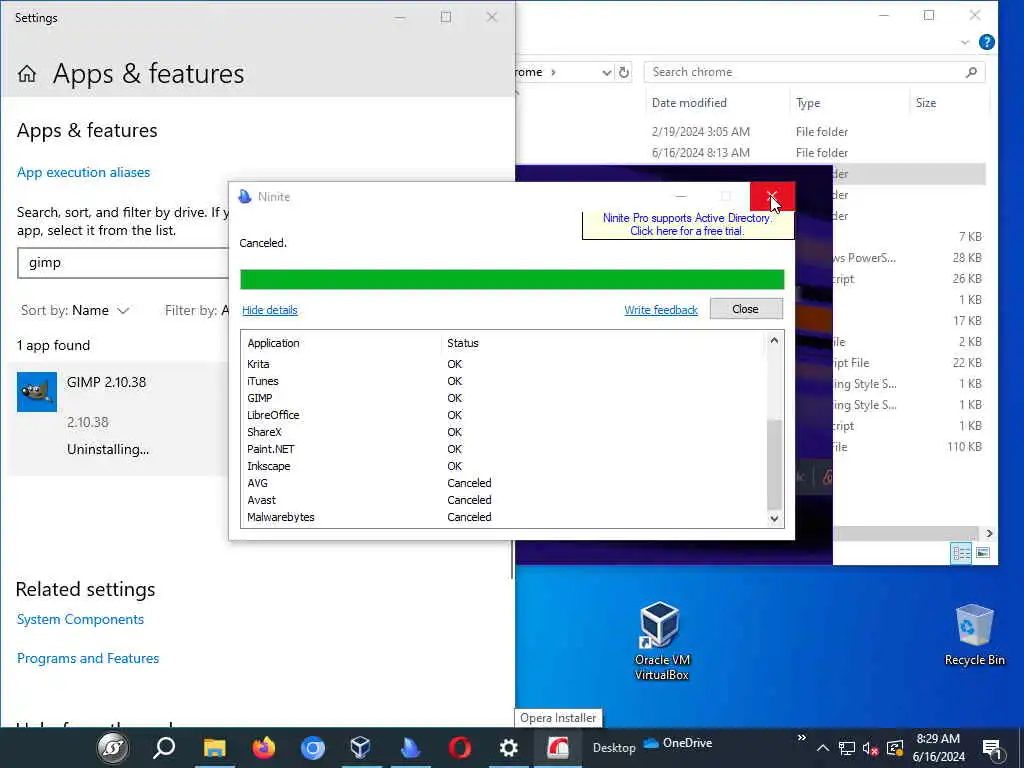Click Ninite details list scrollbar thumb
1024x768 pixels.
[774, 464]
